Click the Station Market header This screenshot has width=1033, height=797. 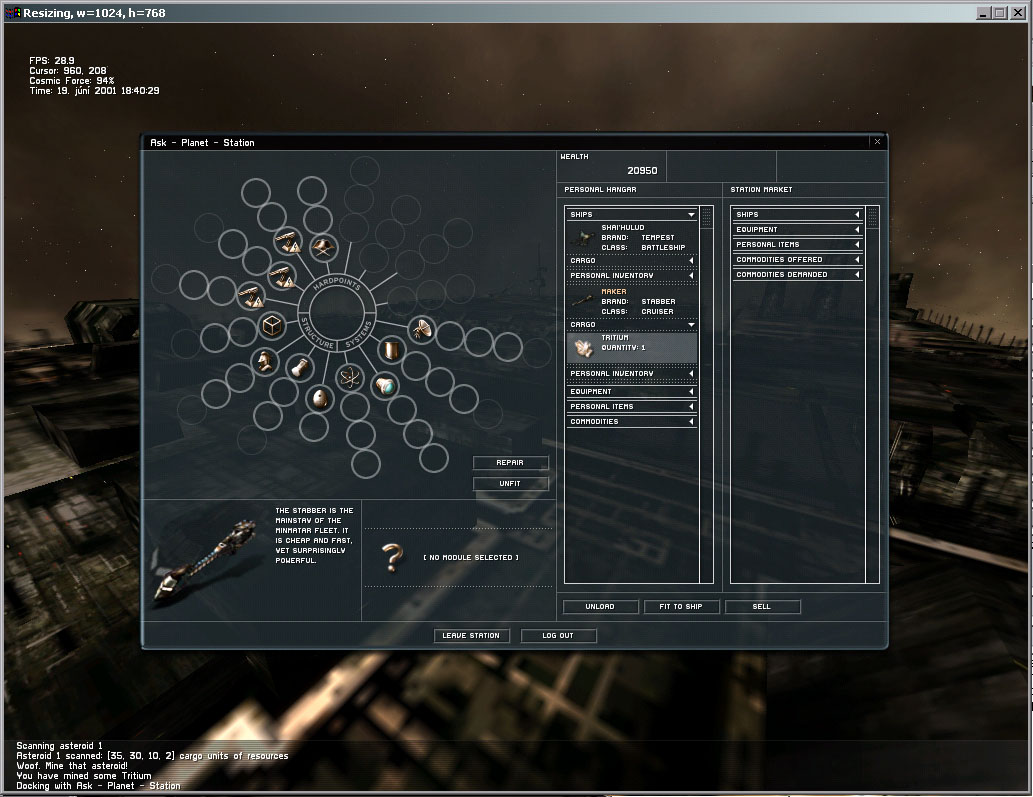coord(761,190)
